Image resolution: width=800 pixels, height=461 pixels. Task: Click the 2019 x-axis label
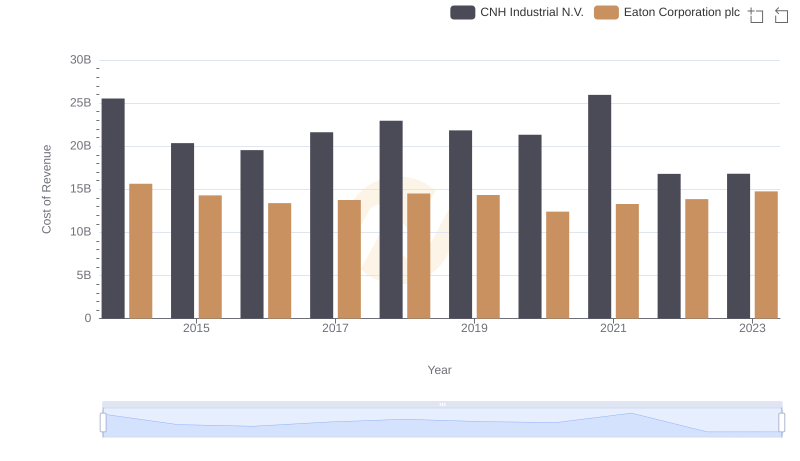point(474,328)
